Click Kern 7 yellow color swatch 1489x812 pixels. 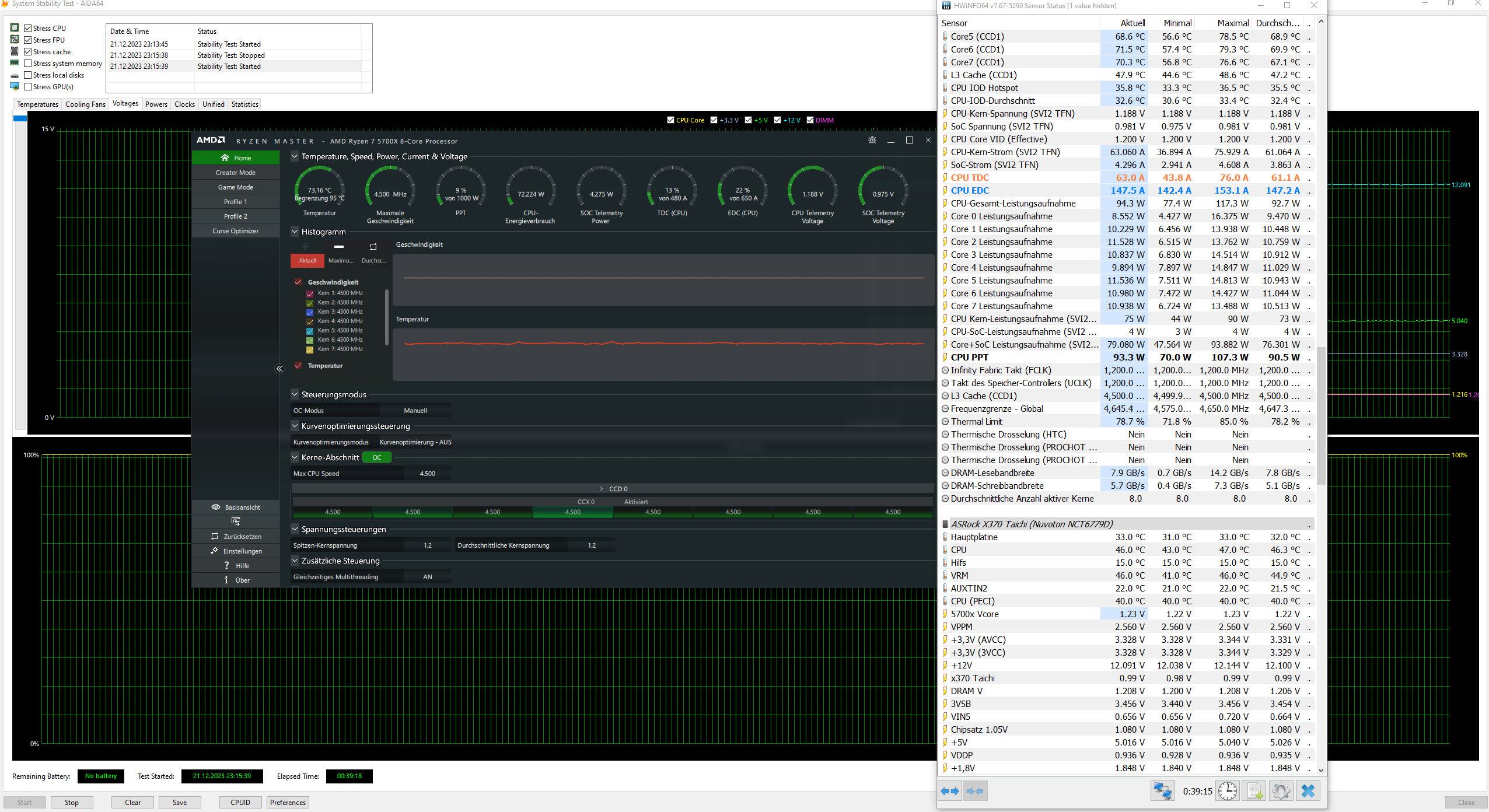tap(310, 349)
